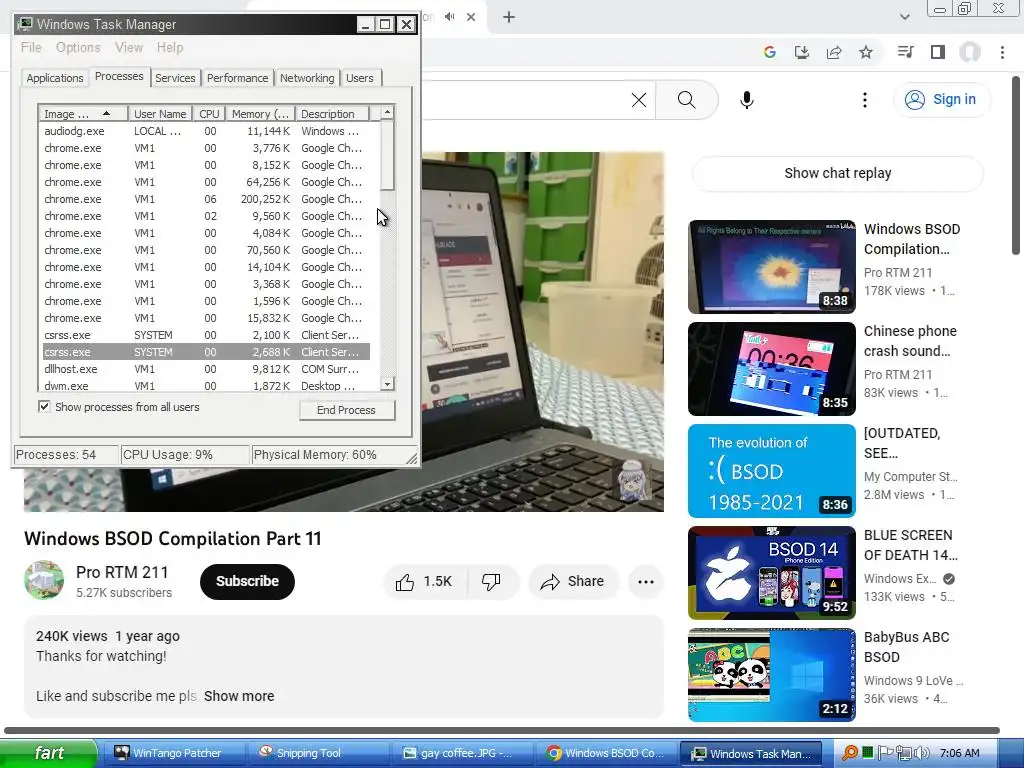
Task: Click the share page icon in Chrome address bar
Action: pos(834,52)
